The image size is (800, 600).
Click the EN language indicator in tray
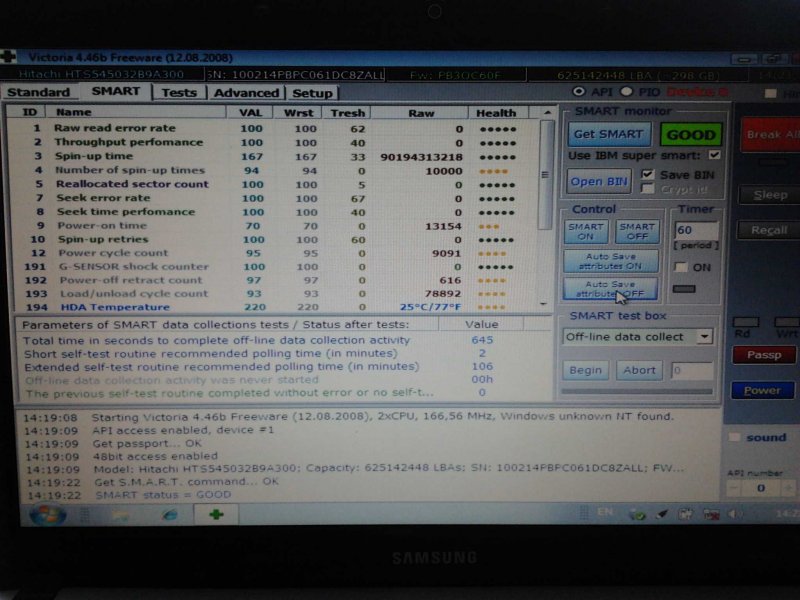[x=606, y=512]
